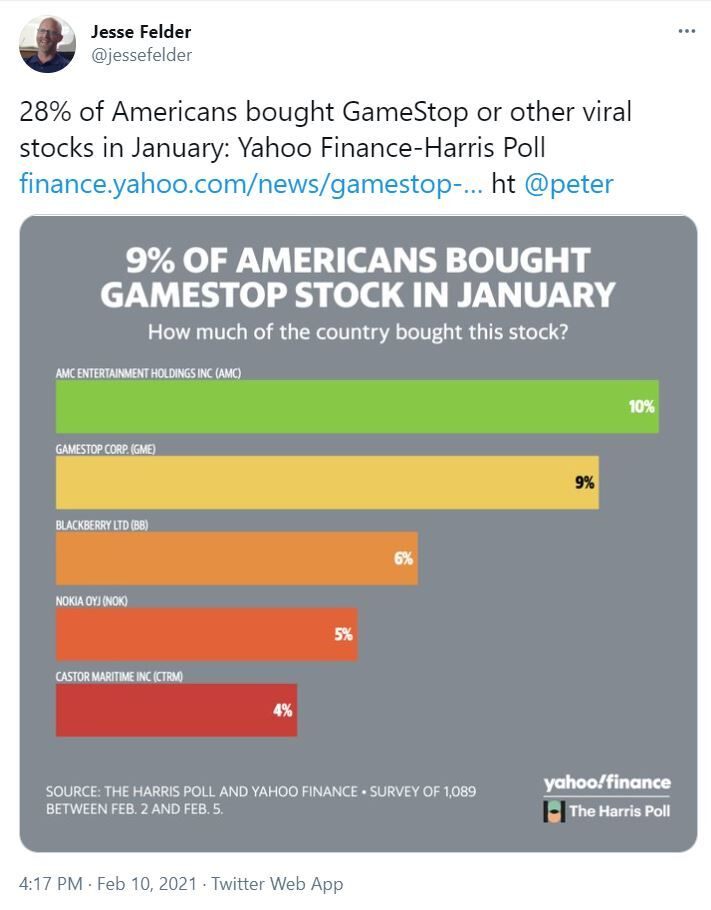The height and width of the screenshot is (910, 711).
Task: Open the Jesse Felder display name
Action: (141, 32)
